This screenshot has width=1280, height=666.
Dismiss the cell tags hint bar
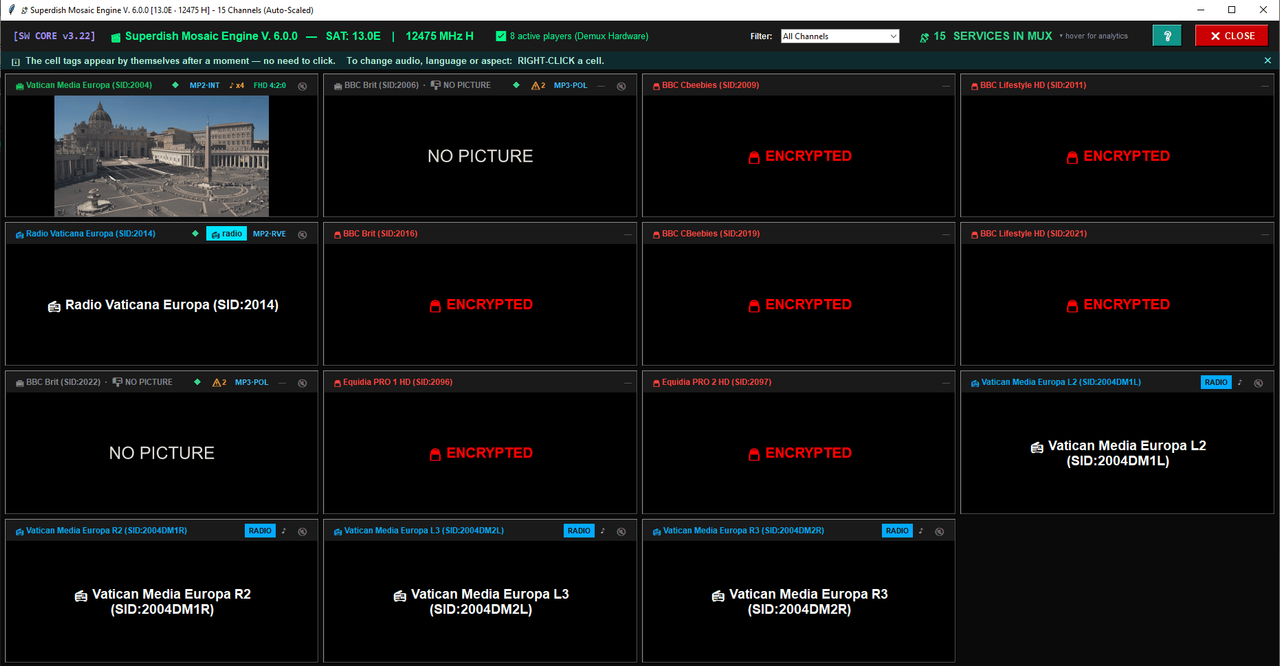1268,61
